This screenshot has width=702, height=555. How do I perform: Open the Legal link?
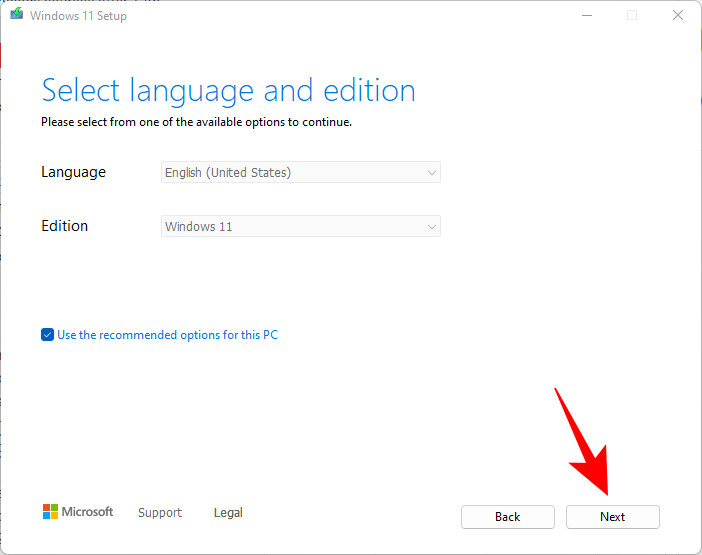(x=228, y=513)
